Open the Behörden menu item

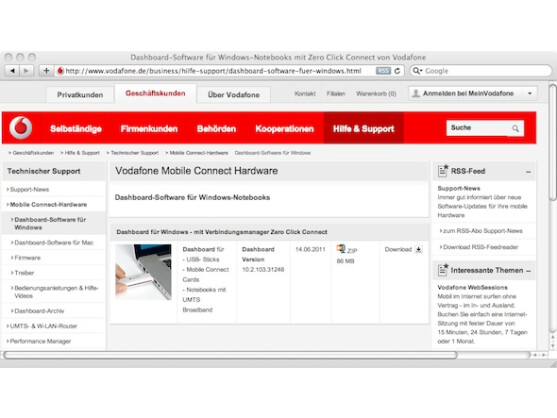(x=216, y=129)
